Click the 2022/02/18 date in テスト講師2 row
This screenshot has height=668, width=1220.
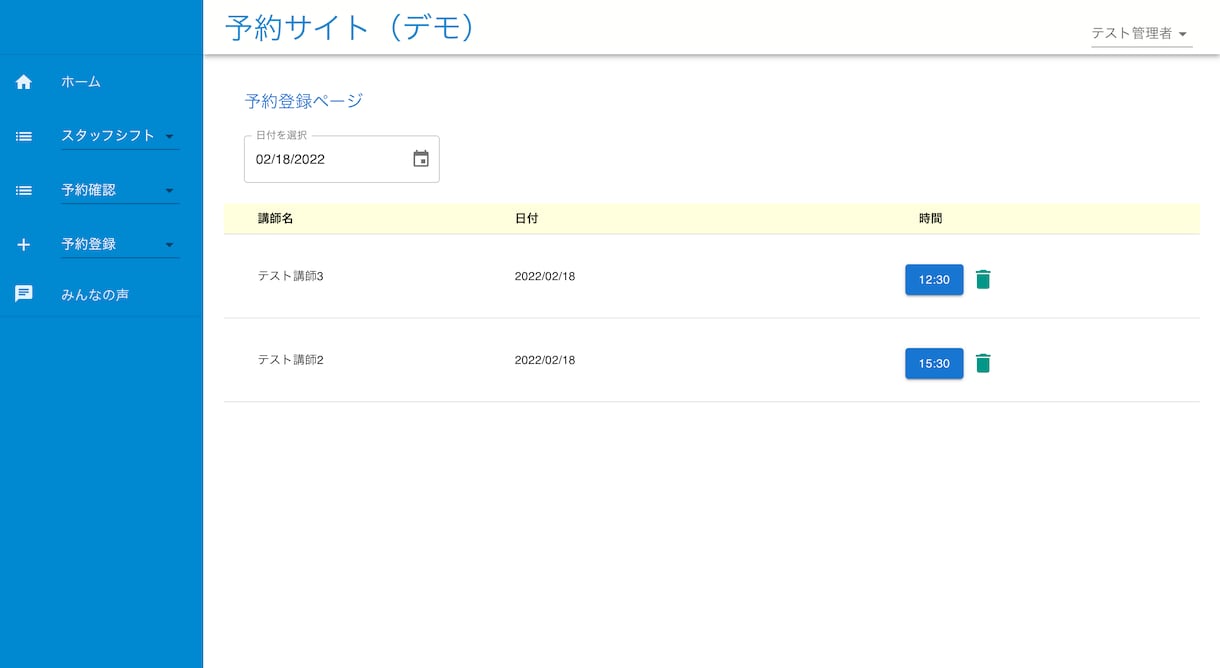(545, 360)
